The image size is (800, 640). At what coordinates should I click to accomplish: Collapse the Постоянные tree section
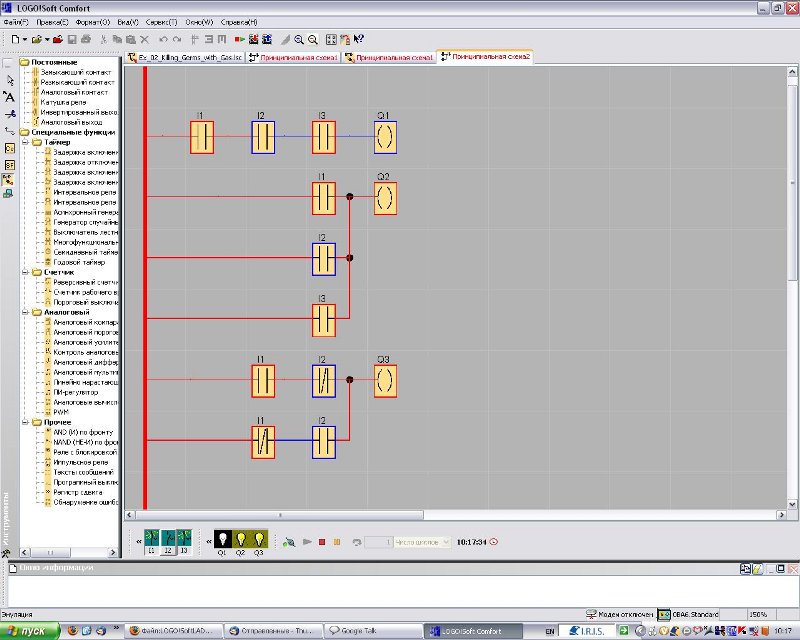tap(26, 62)
